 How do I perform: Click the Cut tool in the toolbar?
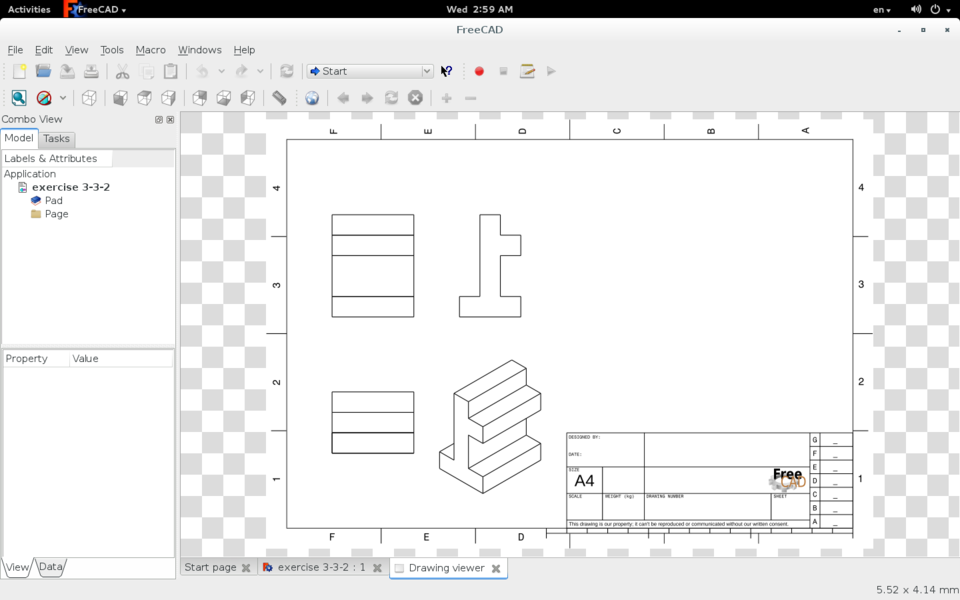pyautogui.click(x=122, y=71)
